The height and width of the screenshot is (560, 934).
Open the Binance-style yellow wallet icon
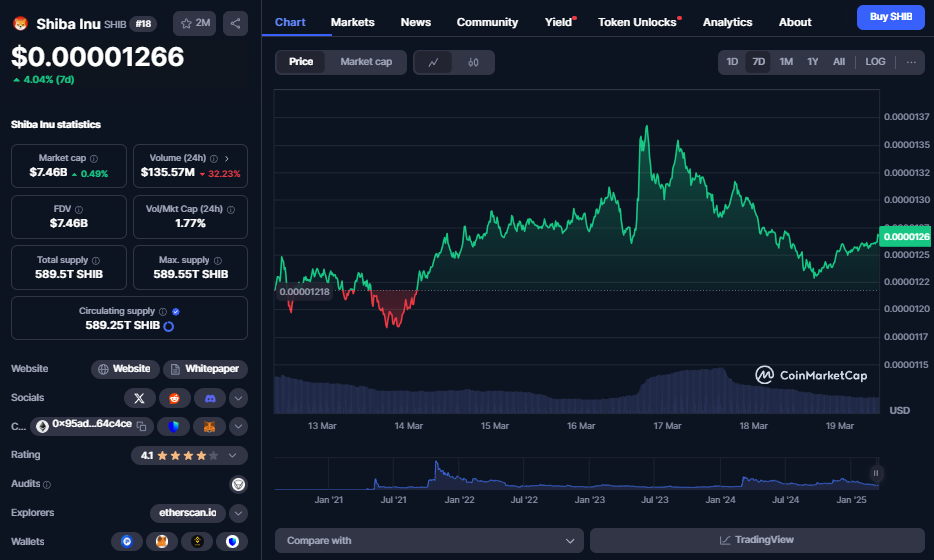pyautogui.click(x=197, y=542)
